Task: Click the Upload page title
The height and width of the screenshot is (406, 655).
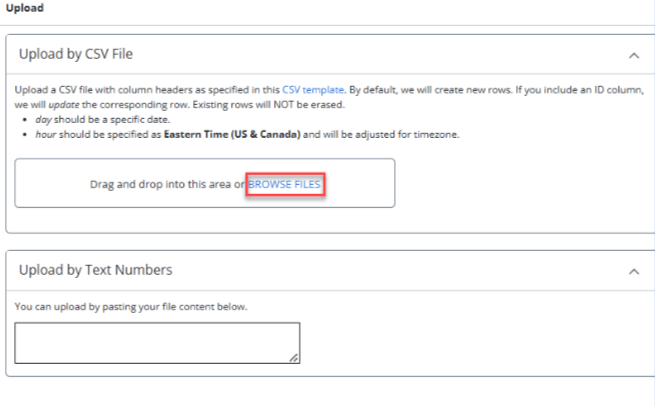Action: pyautogui.click(x=25, y=8)
